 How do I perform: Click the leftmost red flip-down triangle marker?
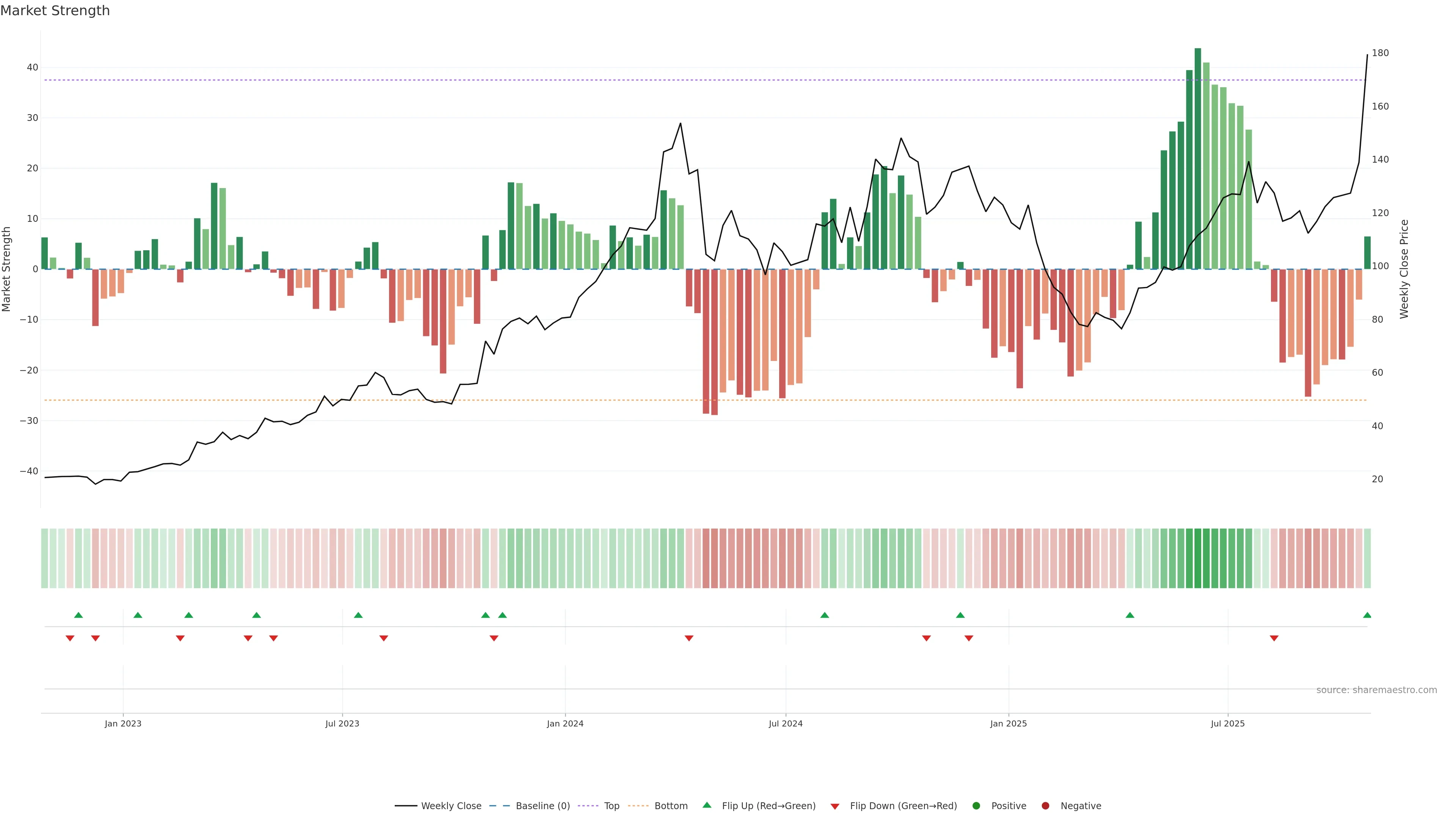[x=70, y=638]
